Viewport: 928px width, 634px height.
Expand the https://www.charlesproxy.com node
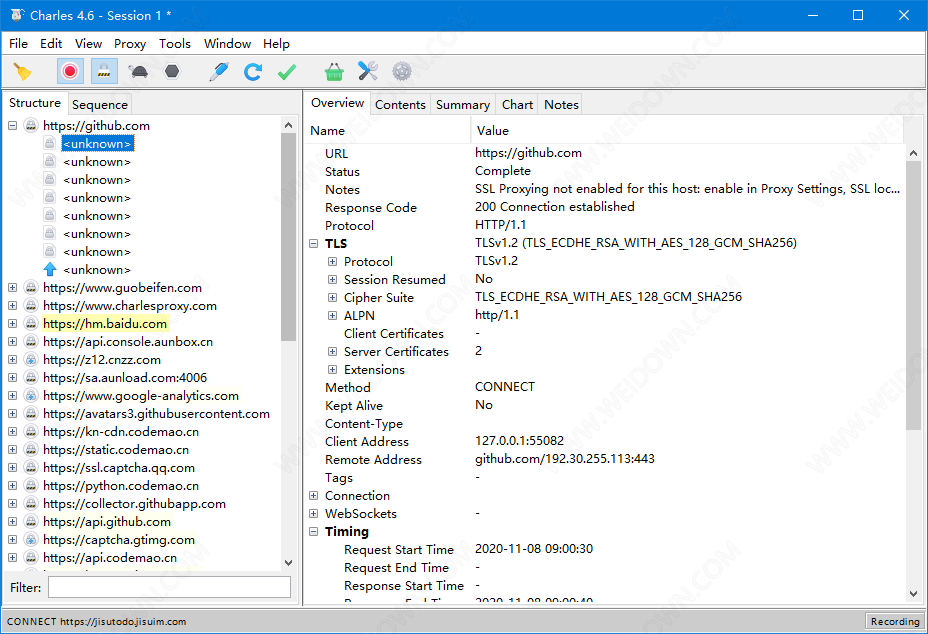[12, 305]
